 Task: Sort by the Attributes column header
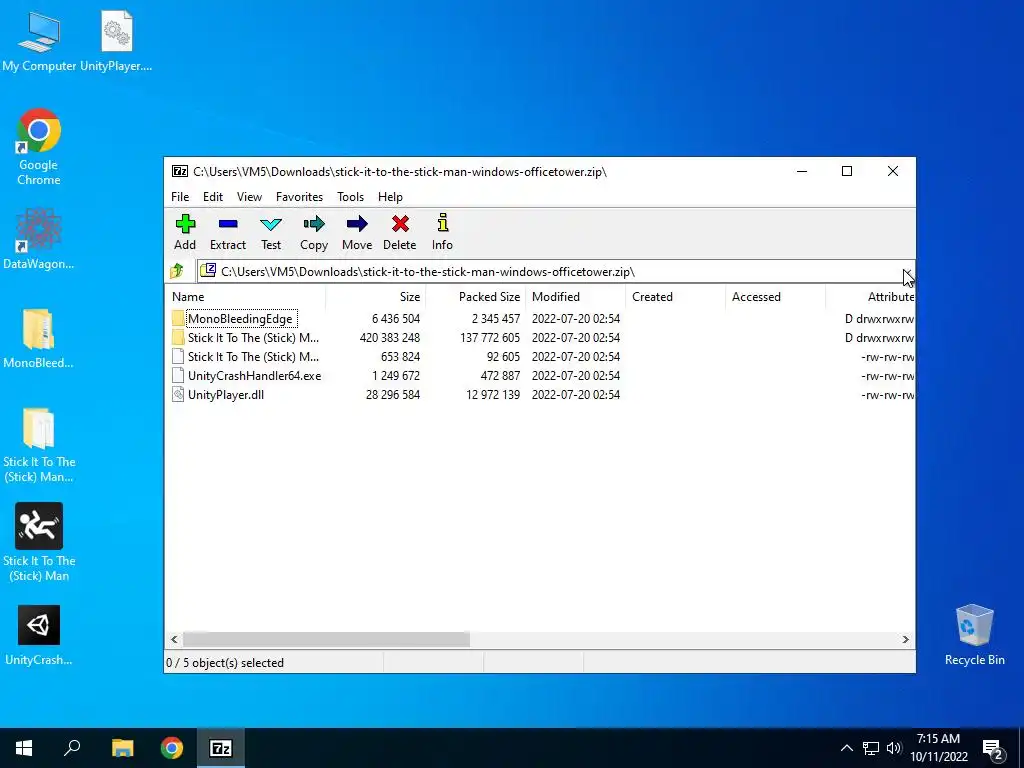pyautogui.click(x=870, y=296)
